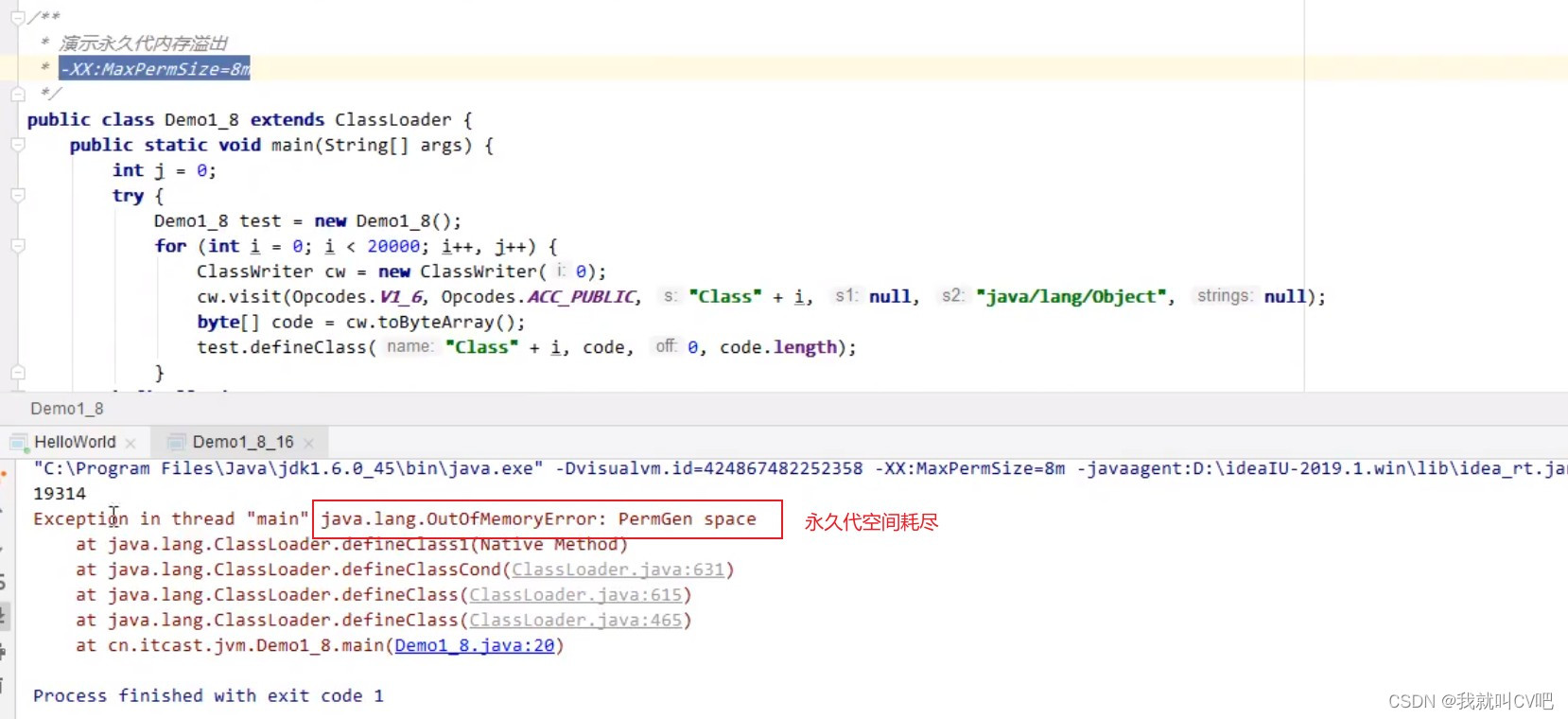Click code.length argument
This screenshot has height=719, width=1568.
(x=778, y=347)
